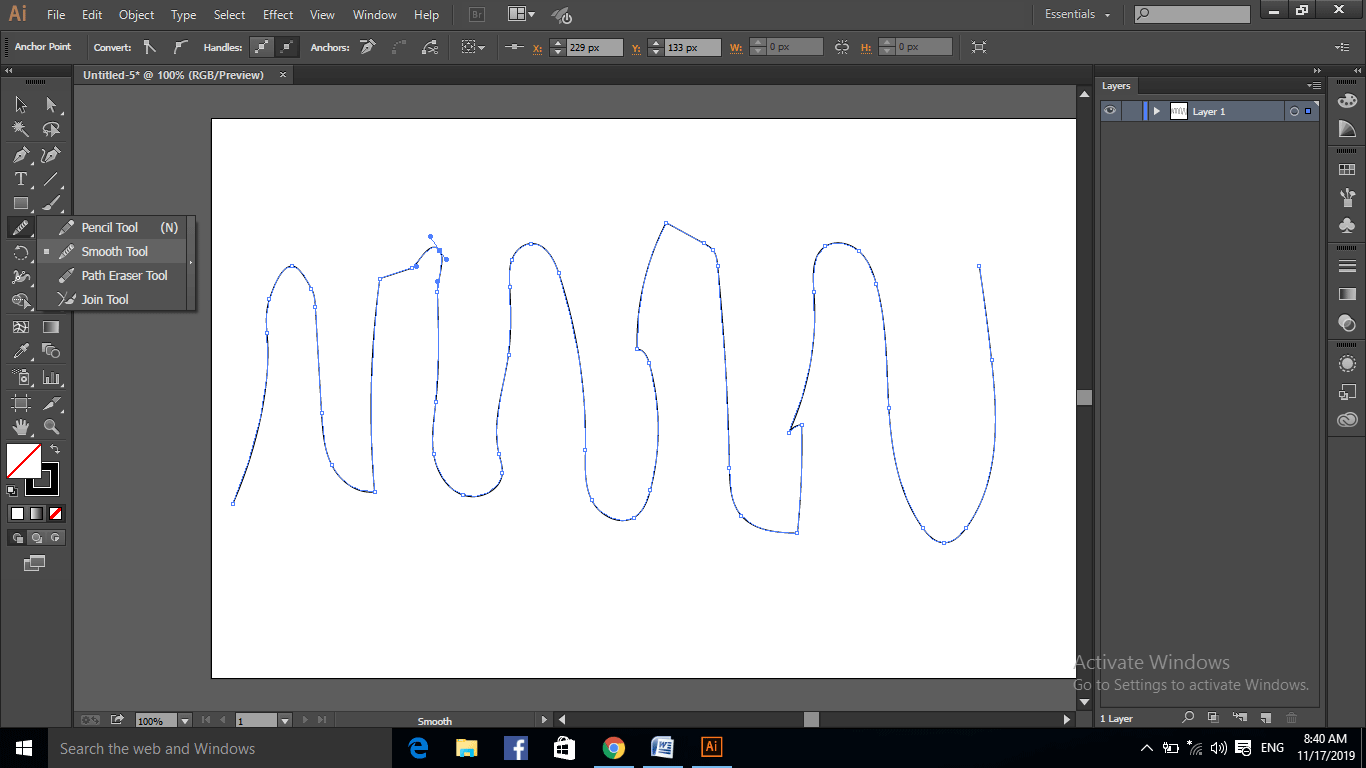
Task: Click the Create New Layer button
Action: pos(1264,717)
